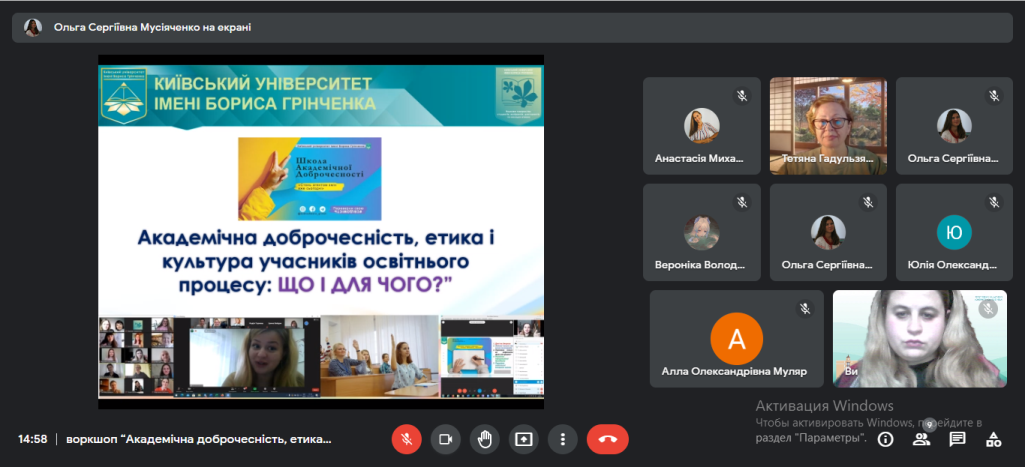Open the chat with everyone panel
This screenshot has width=1025, height=467.
pyautogui.click(x=957, y=439)
